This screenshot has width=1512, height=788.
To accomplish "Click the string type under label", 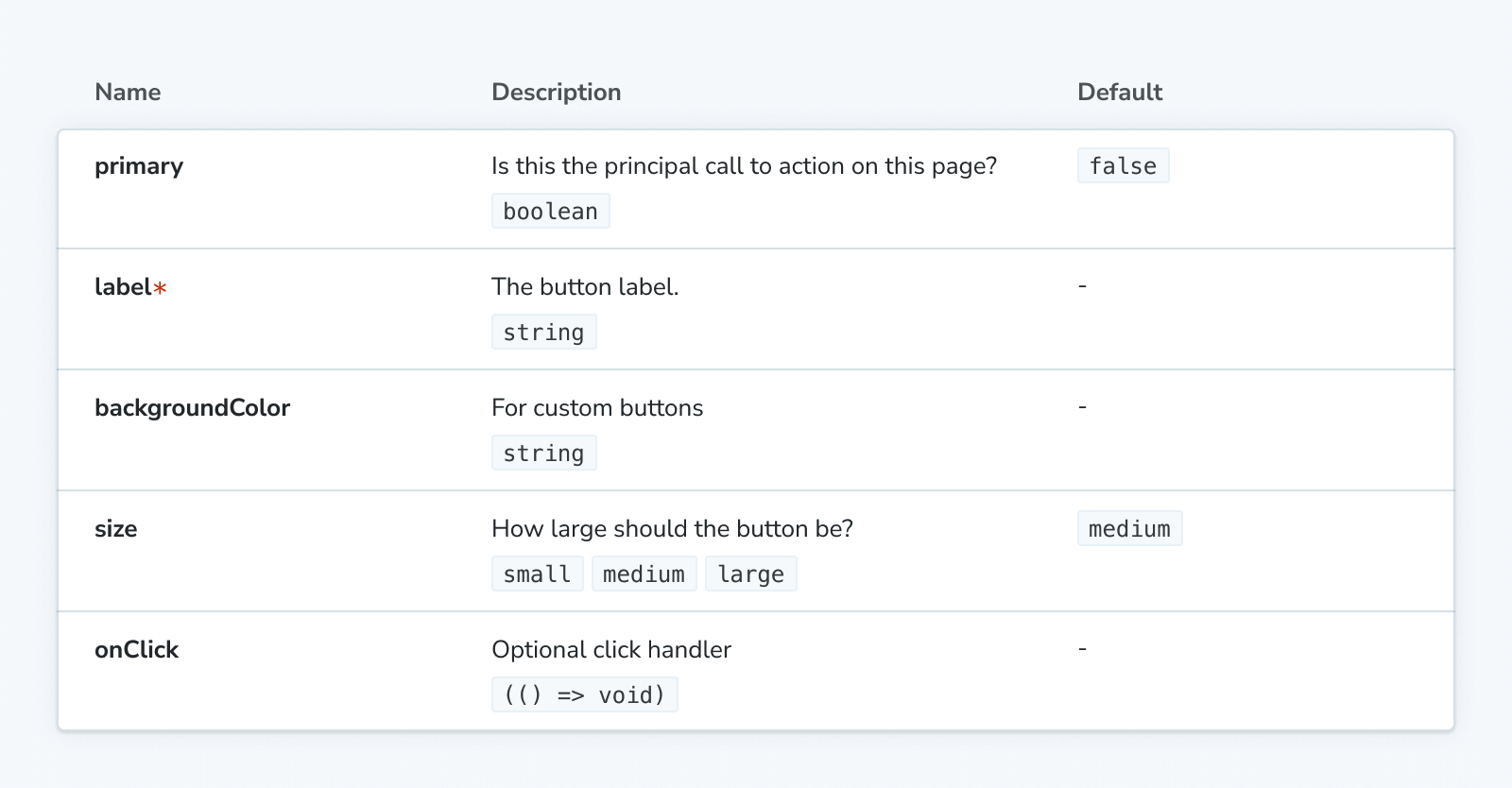I will pyautogui.click(x=543, y=332).
